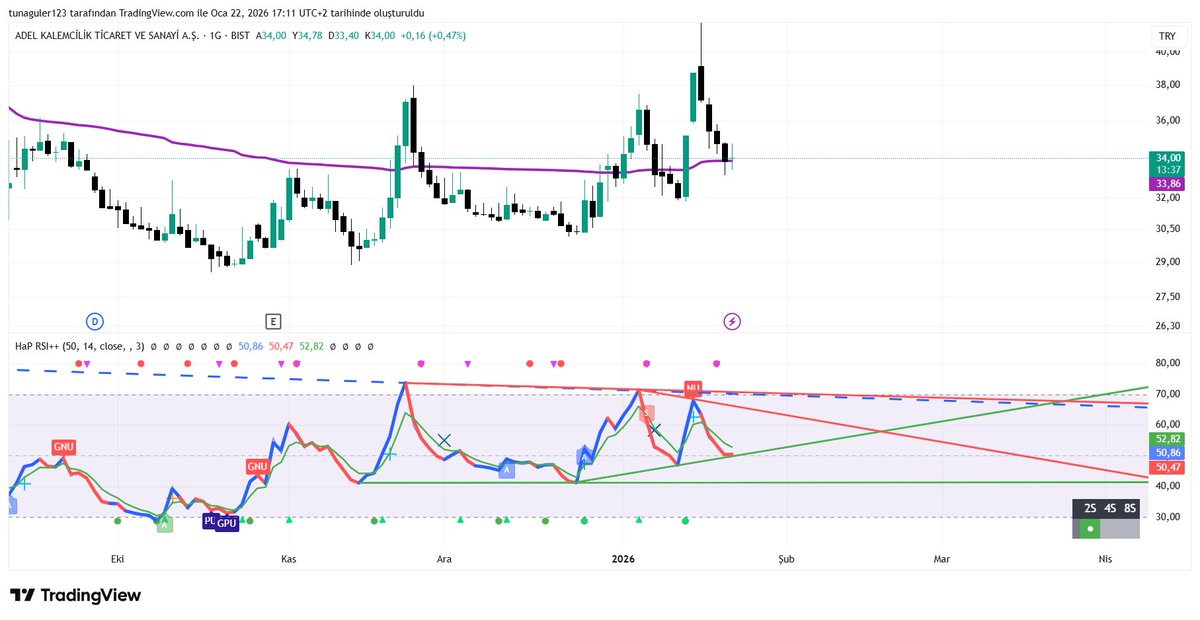Open the TradingView logo link
This screenshot has width=1200, height=620.
pos(76,595)
